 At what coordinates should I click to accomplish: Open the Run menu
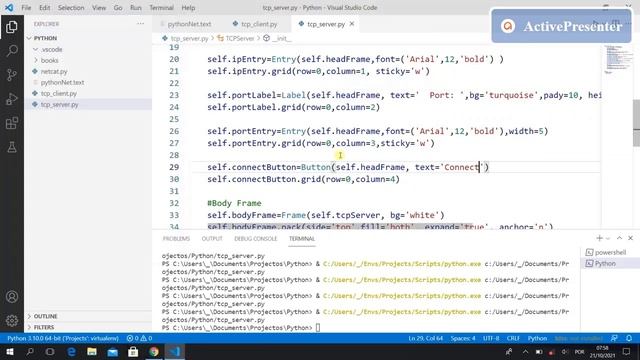[136, 8]
